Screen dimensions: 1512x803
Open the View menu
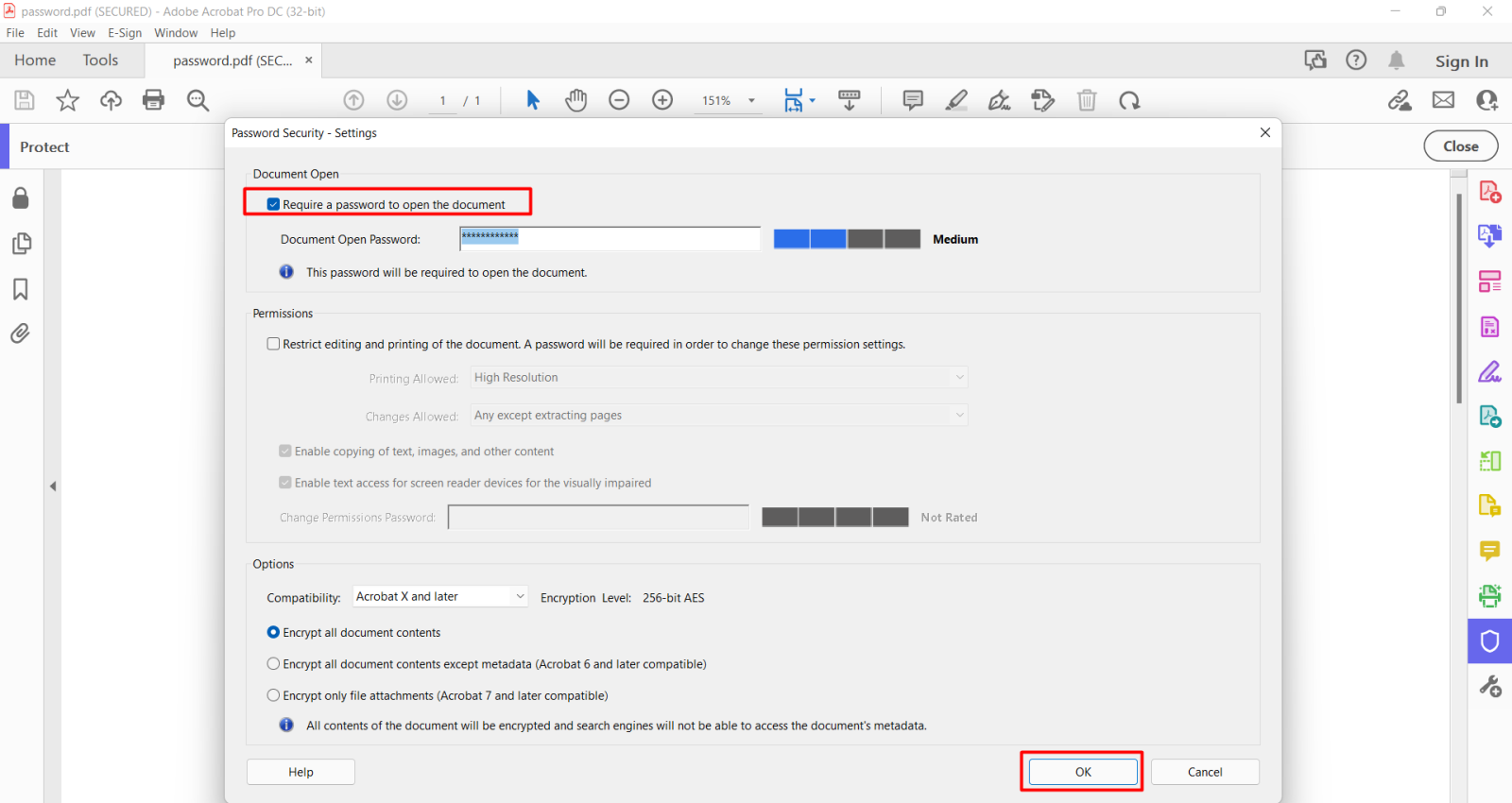[82, 33]
